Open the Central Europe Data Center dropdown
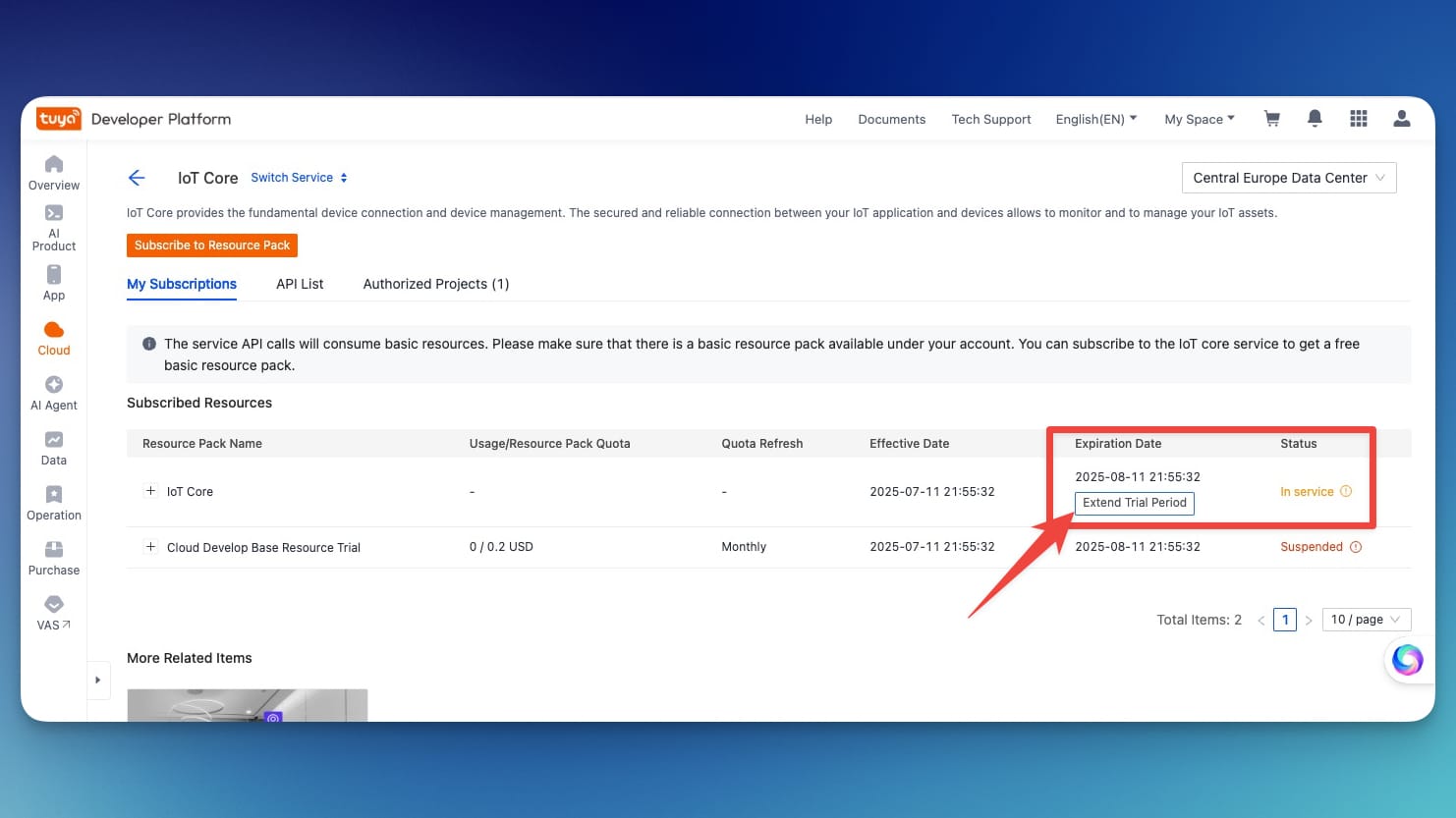This screenshot has width=1456, height=818. (x=1288, y=178)
